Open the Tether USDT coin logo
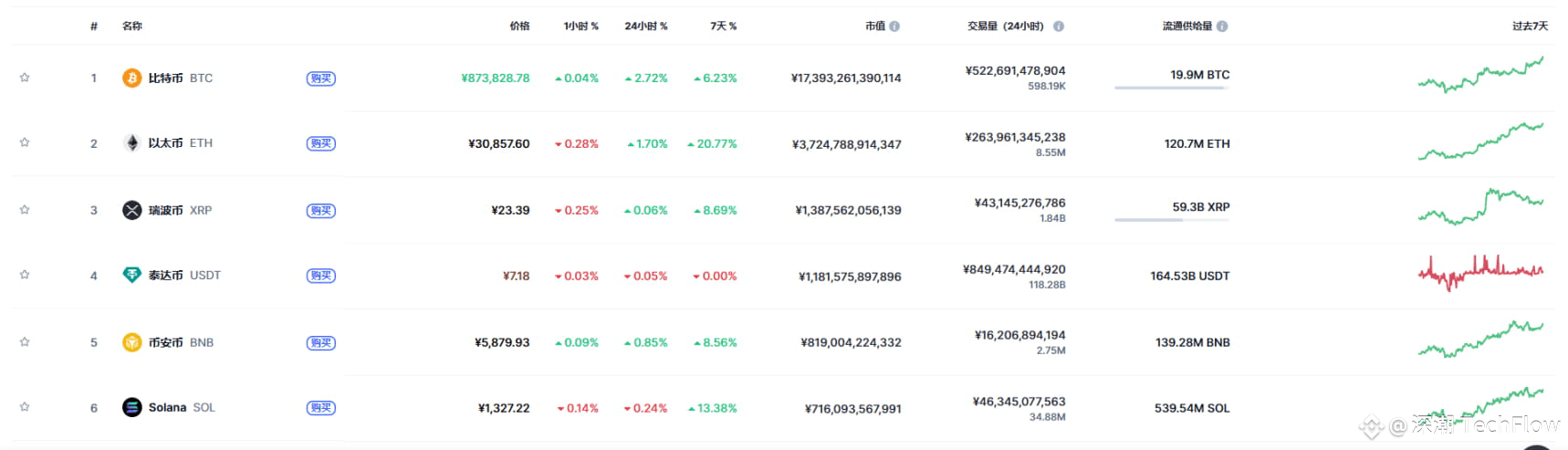This screenshot has width=1568, height=450. point(132,275)
